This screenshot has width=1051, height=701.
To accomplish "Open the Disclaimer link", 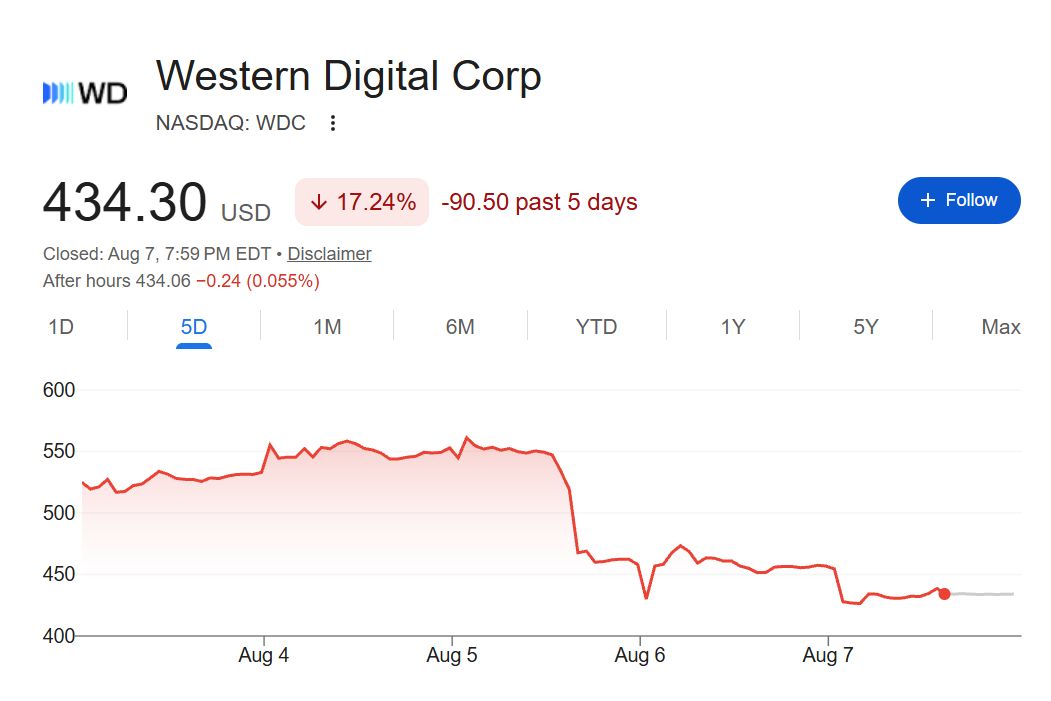I will [329, 254].
